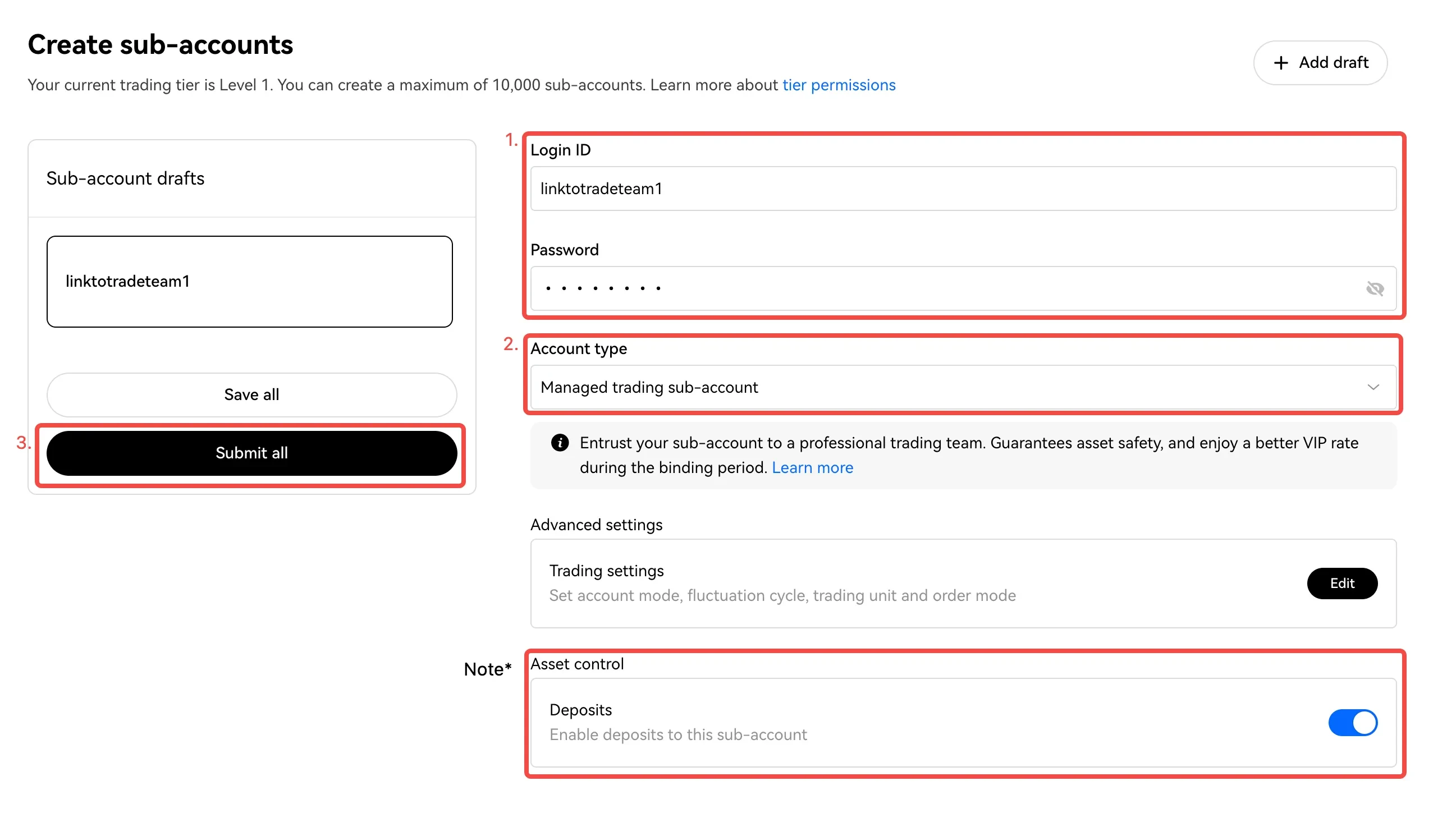The image size is (1456, 836).
Task: Click the Save all button
Action: pyautogui.click(x=251, y=394)
